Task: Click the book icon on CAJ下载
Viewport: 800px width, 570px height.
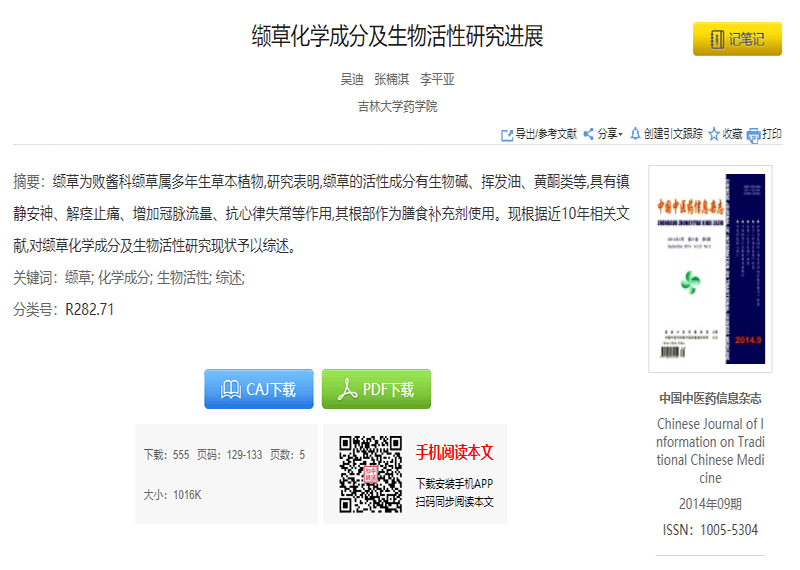Action: click(230, 389)
